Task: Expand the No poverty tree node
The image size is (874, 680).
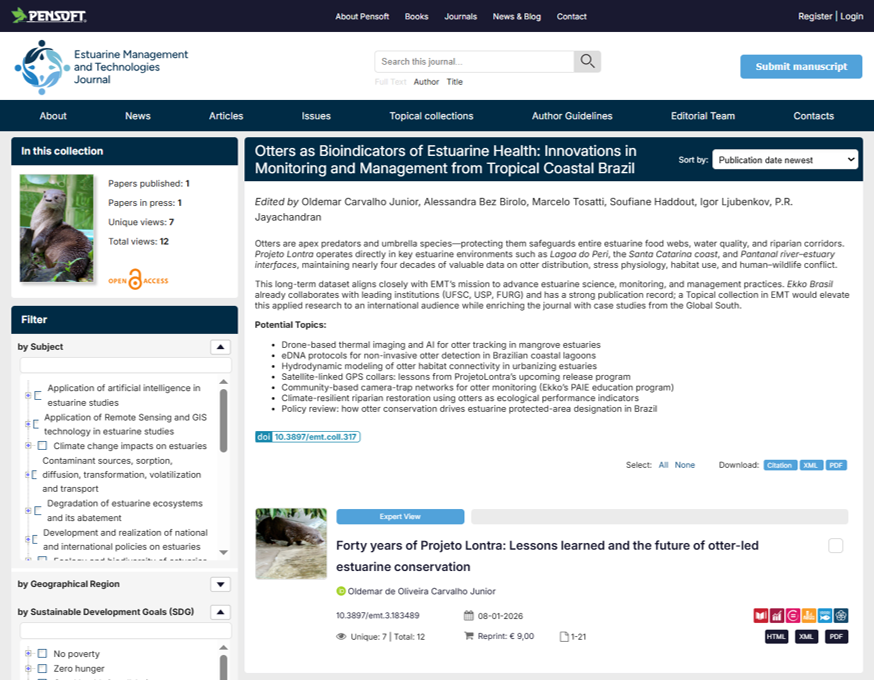Action: [x=28, y=653]
